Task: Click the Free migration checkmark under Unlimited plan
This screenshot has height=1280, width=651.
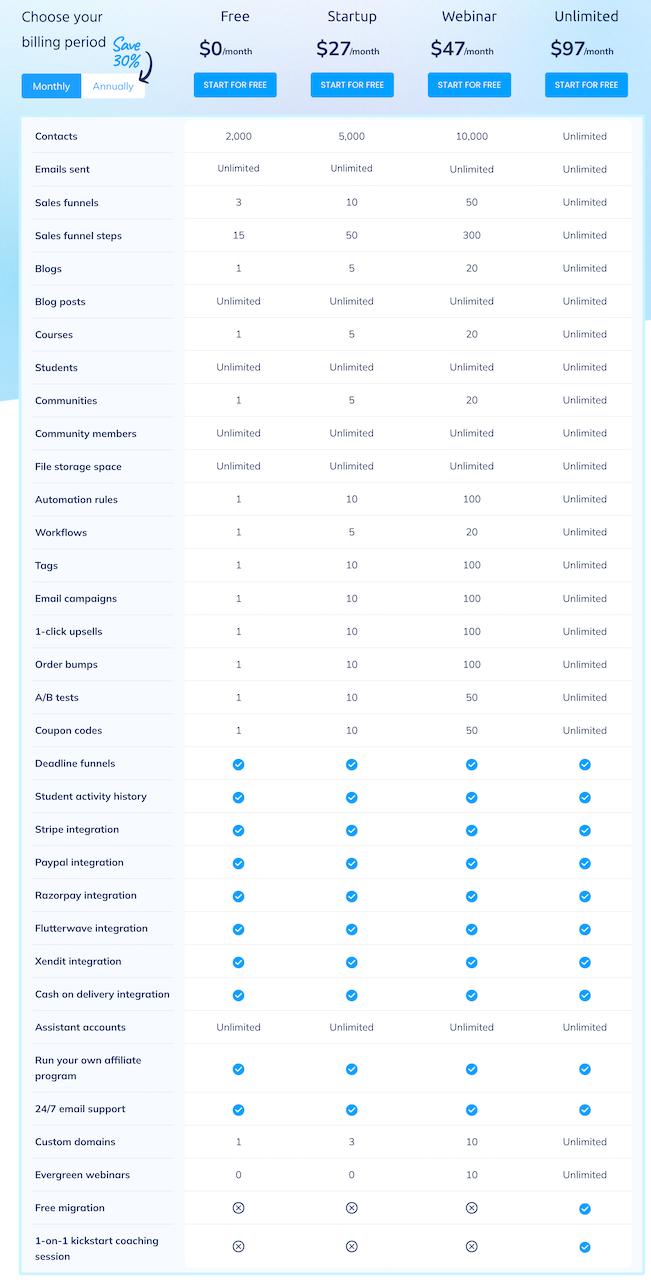Action: point(585,1208)
